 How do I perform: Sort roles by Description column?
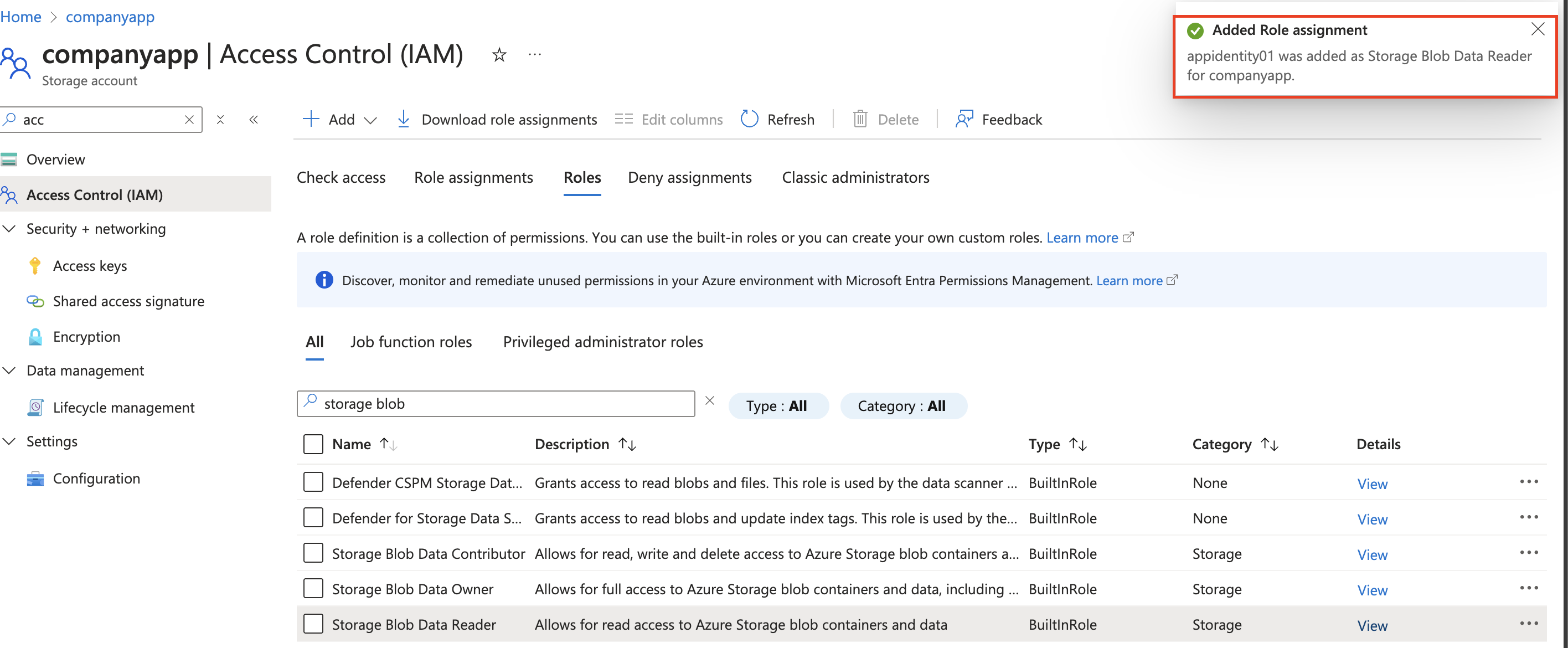pos(585,444)
